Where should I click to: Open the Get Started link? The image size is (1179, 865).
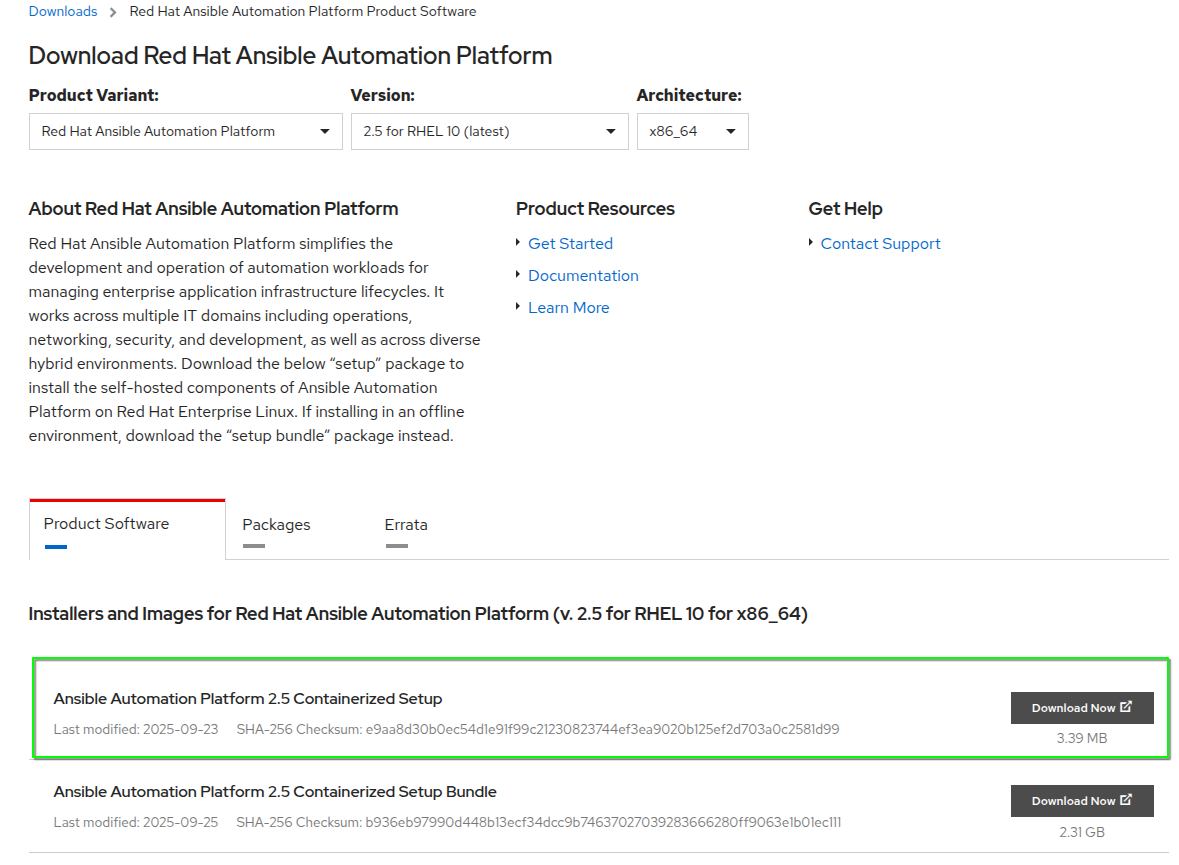point(570,244)
